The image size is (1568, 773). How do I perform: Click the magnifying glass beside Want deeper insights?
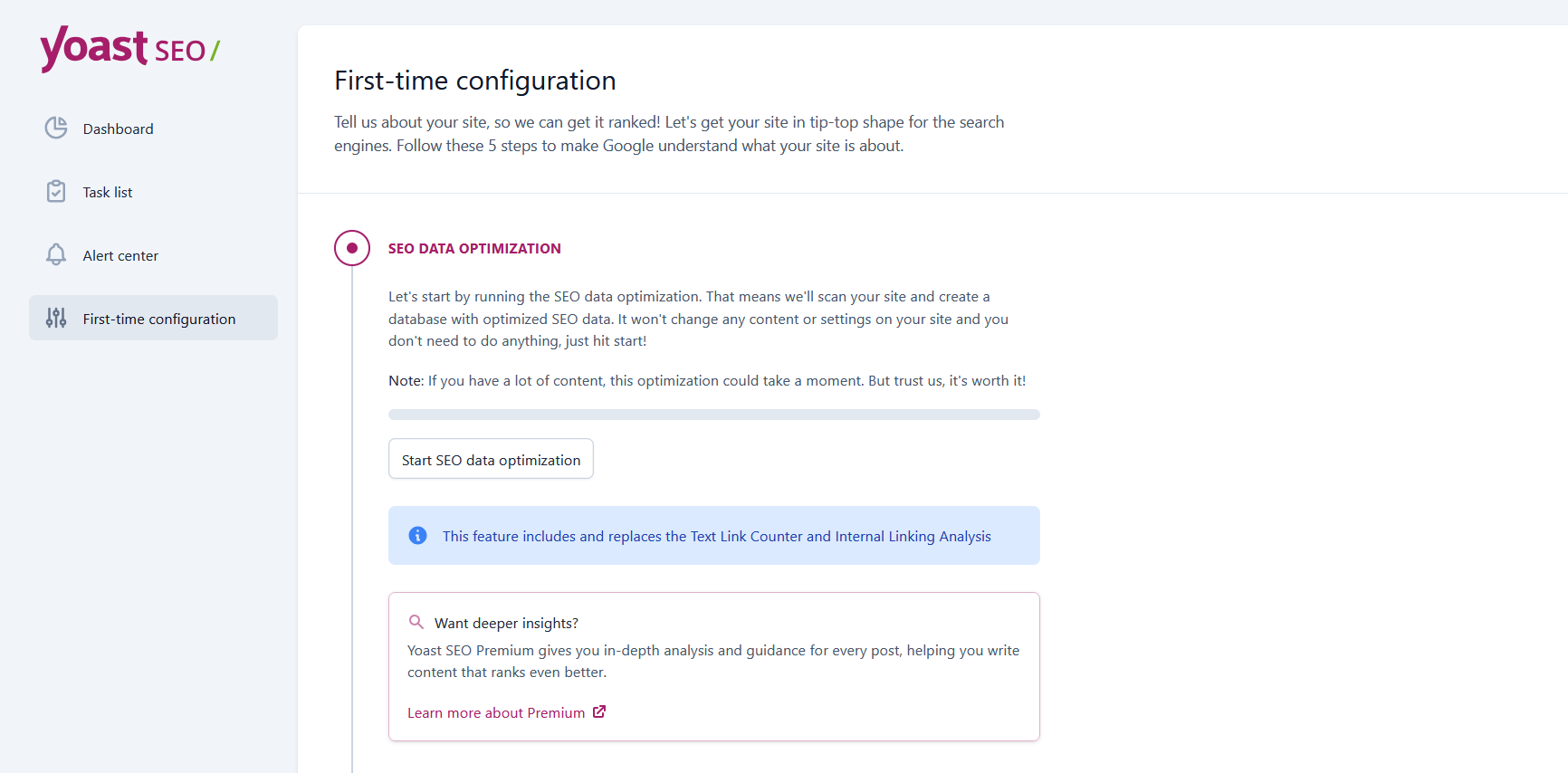[416, 622]
